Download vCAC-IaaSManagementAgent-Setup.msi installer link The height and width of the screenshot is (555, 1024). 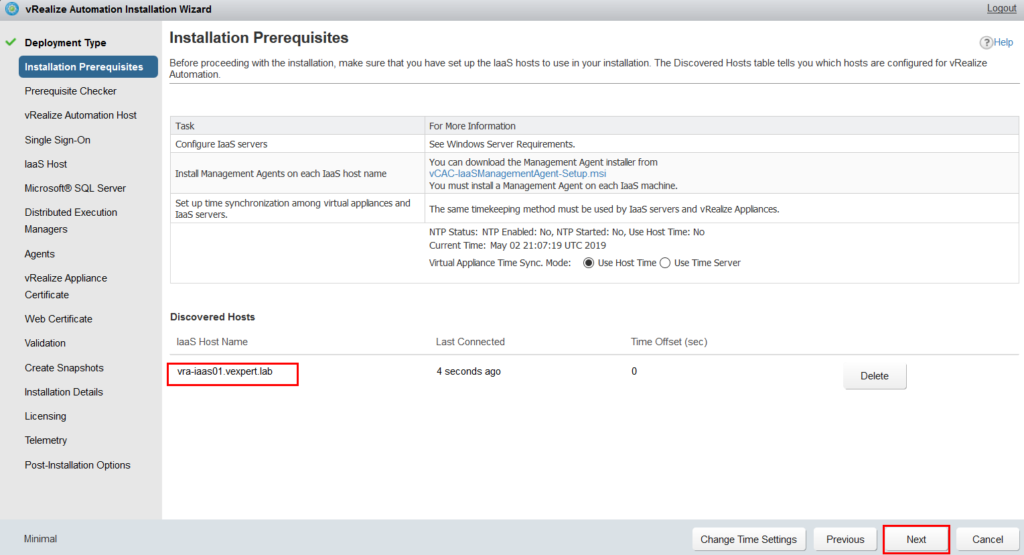pyautogui.click(x=517, y=174)
